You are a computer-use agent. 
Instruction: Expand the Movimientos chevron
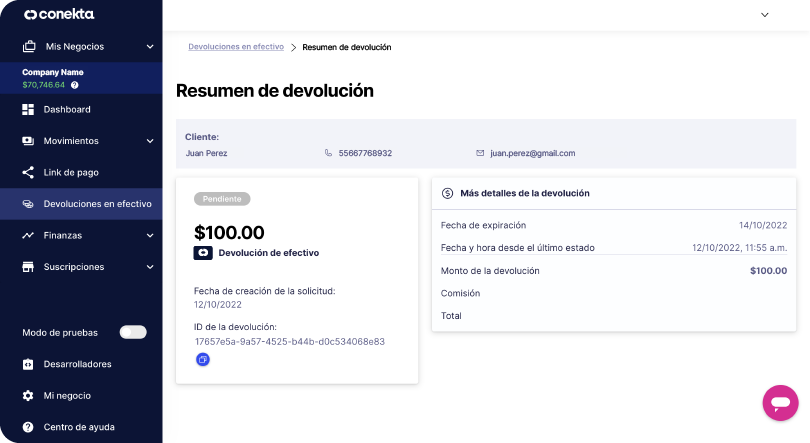coord(150,141)
